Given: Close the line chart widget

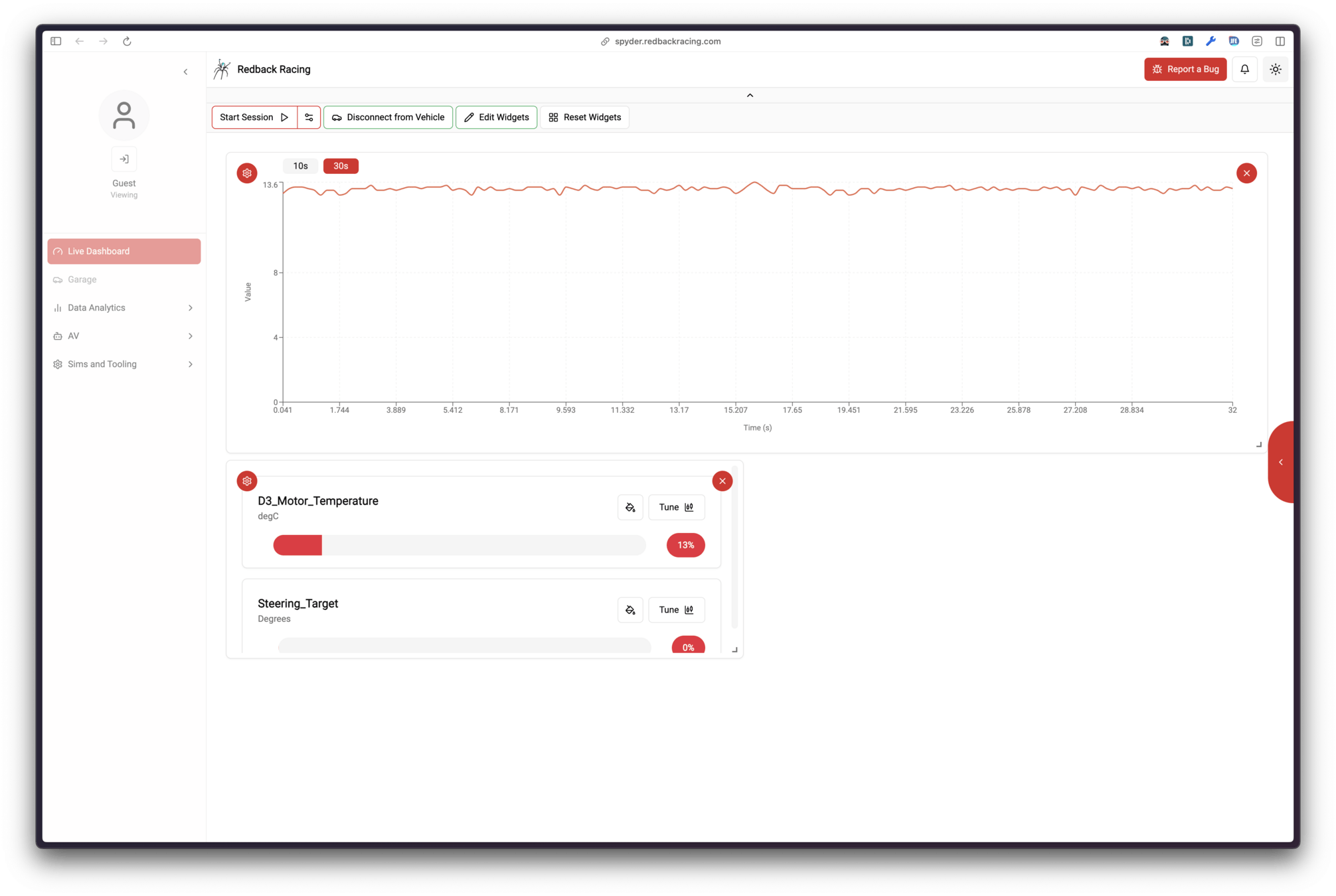Looking at the screenshot, I should tap(1246, 173).
